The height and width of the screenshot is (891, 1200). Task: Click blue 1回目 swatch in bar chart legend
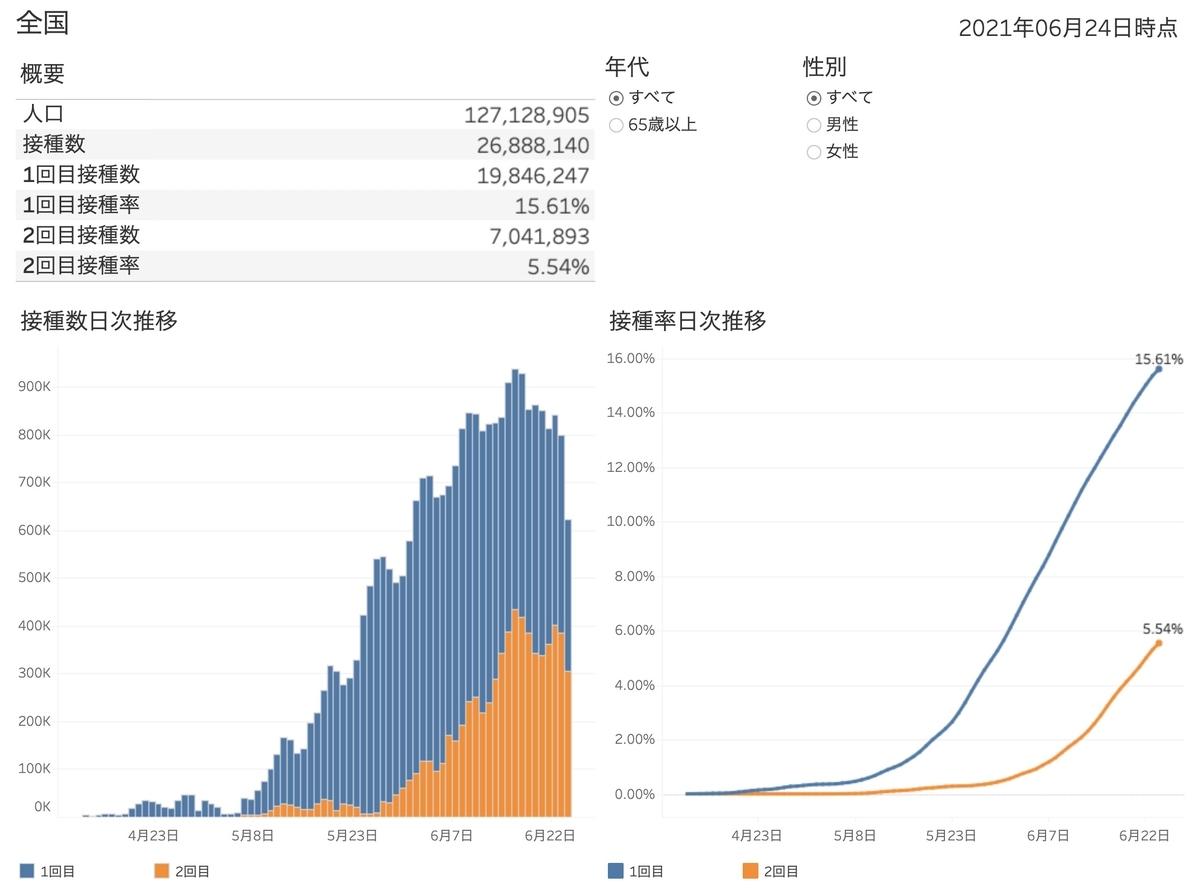pyautogui.click(x=27, y=872)
